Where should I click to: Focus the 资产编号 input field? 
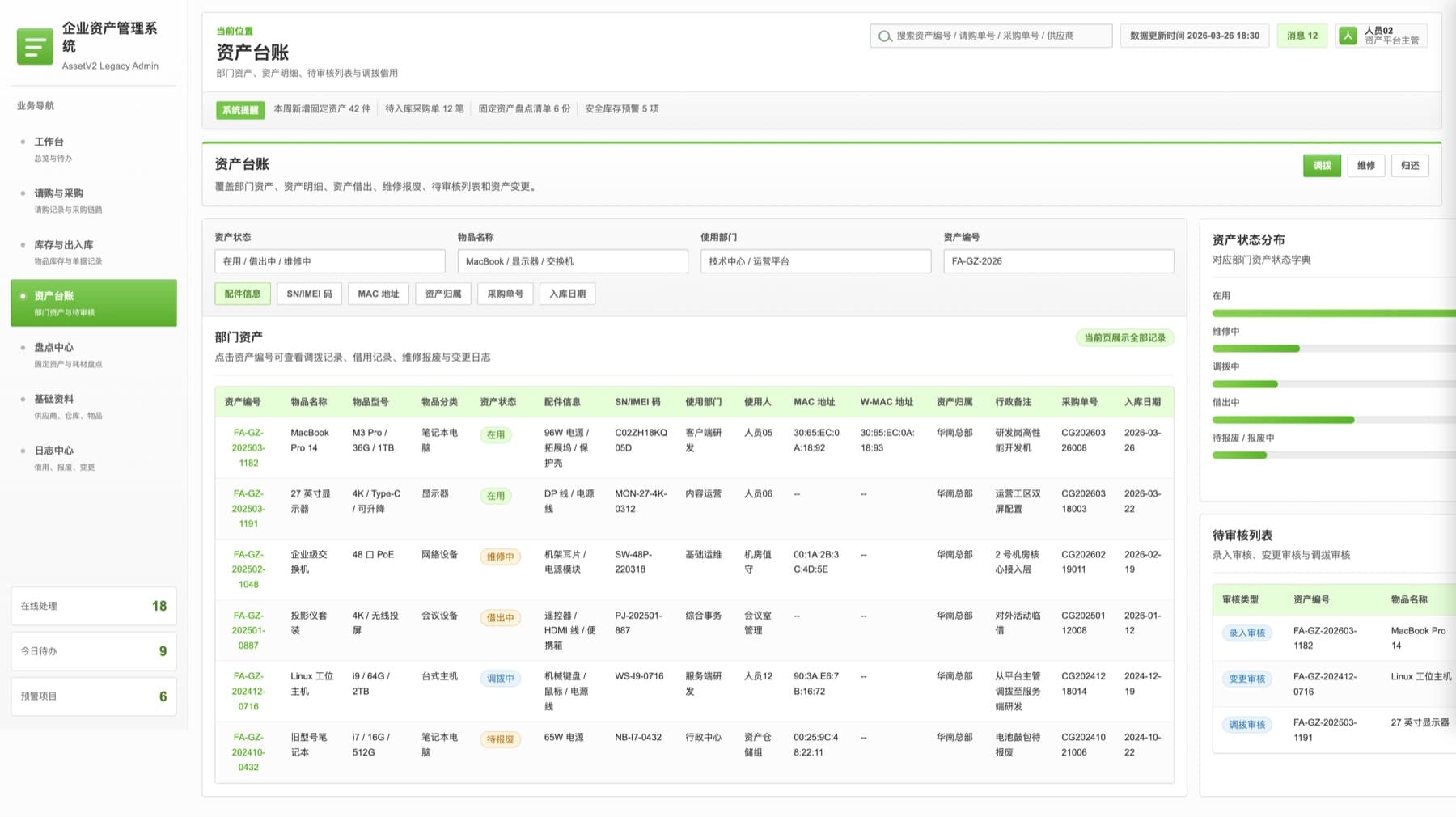pos(1058,261)
